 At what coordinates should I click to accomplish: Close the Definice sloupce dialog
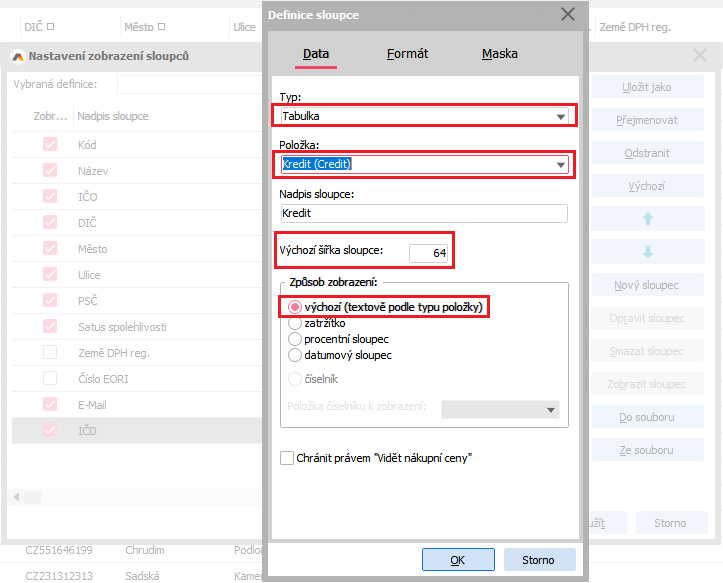(x=568, y=14)
